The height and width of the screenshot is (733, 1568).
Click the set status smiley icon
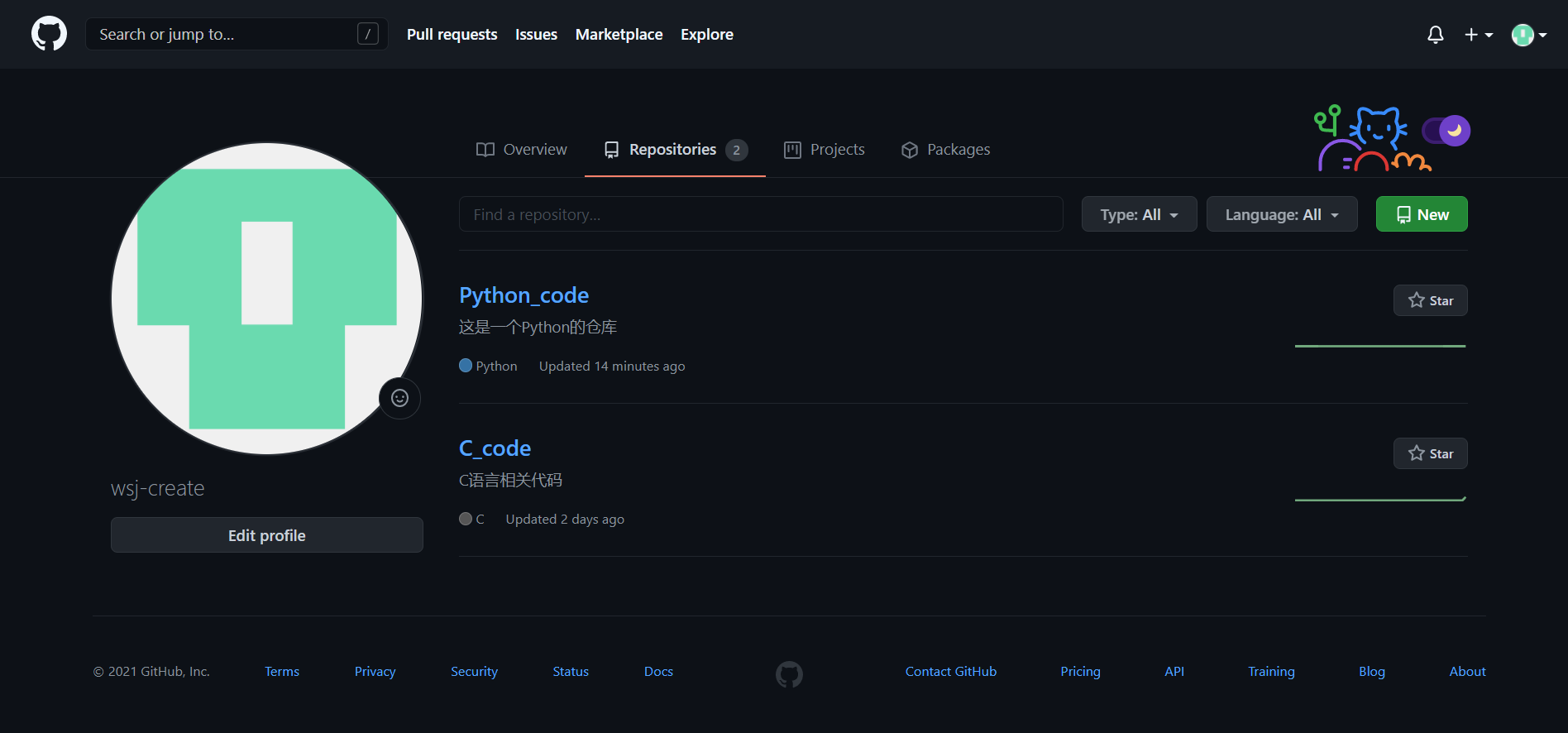click(399, 398)
